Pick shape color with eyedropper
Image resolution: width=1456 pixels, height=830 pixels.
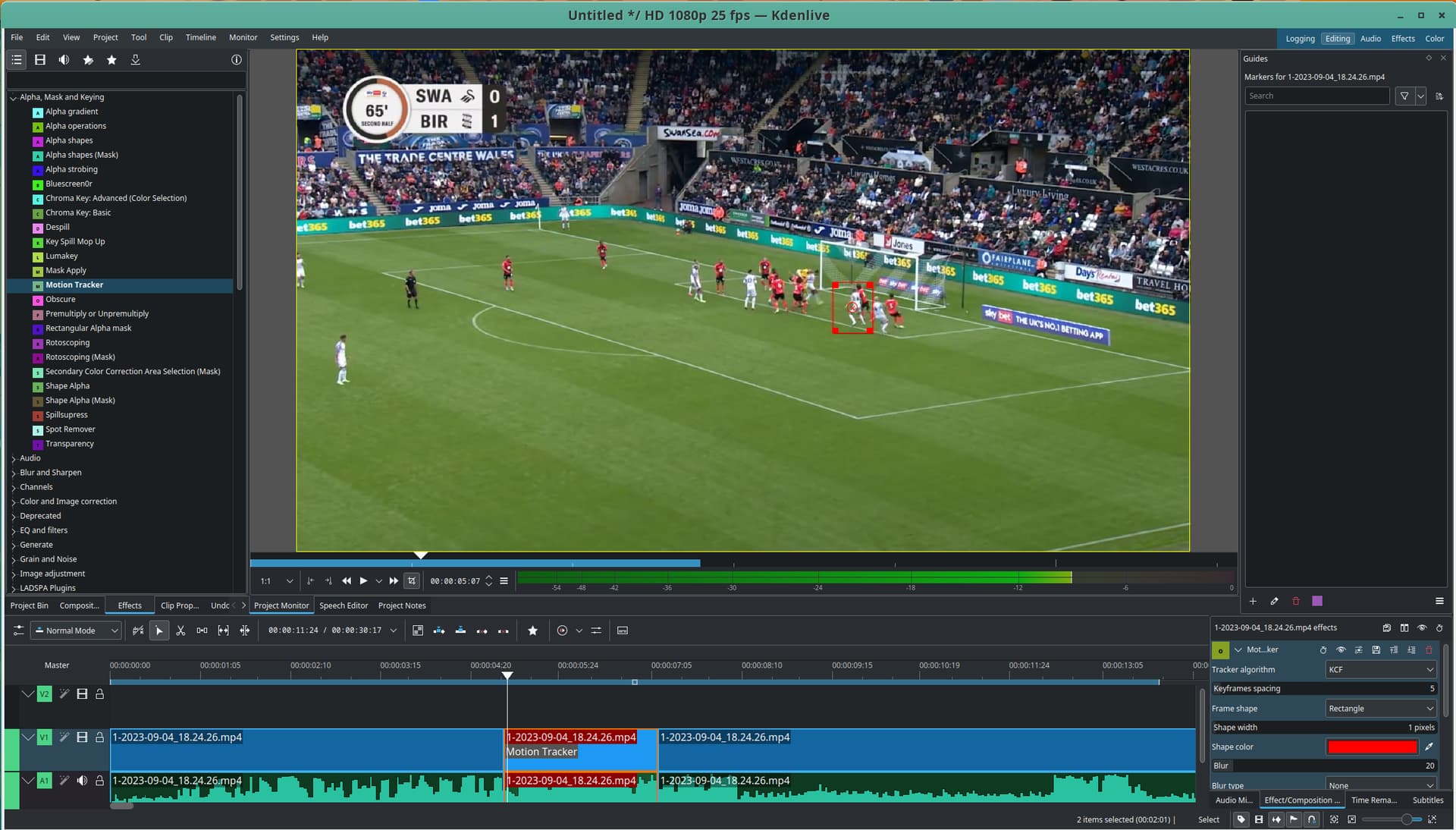point(1429,747)
